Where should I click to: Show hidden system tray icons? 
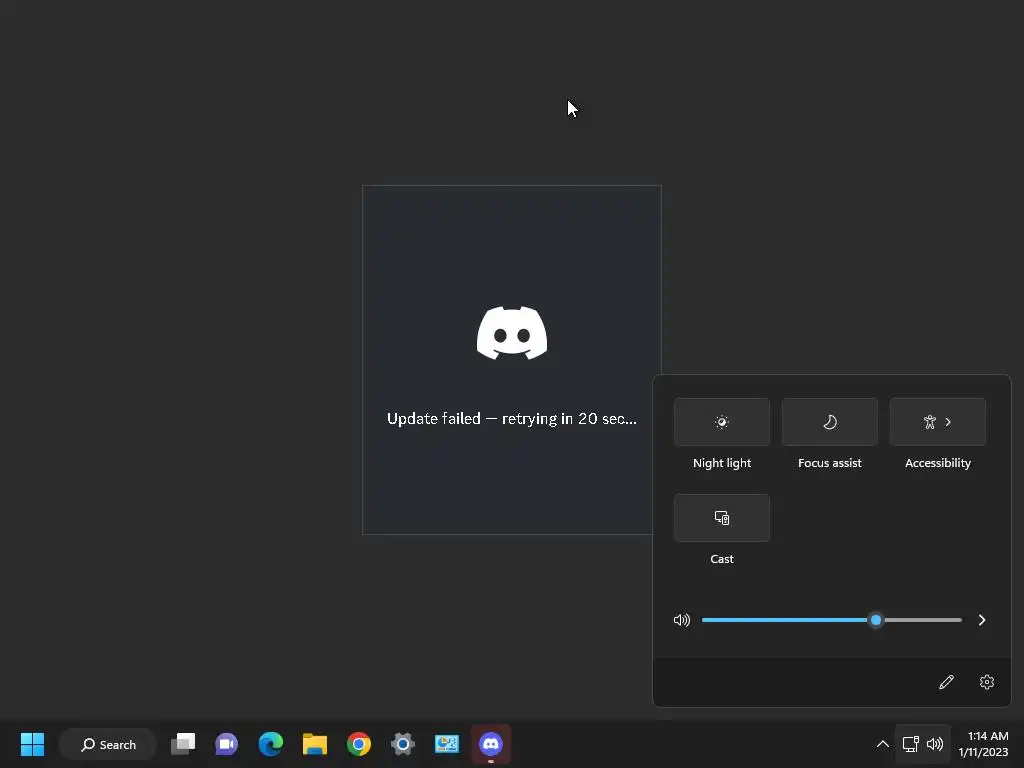pos(882,744)
